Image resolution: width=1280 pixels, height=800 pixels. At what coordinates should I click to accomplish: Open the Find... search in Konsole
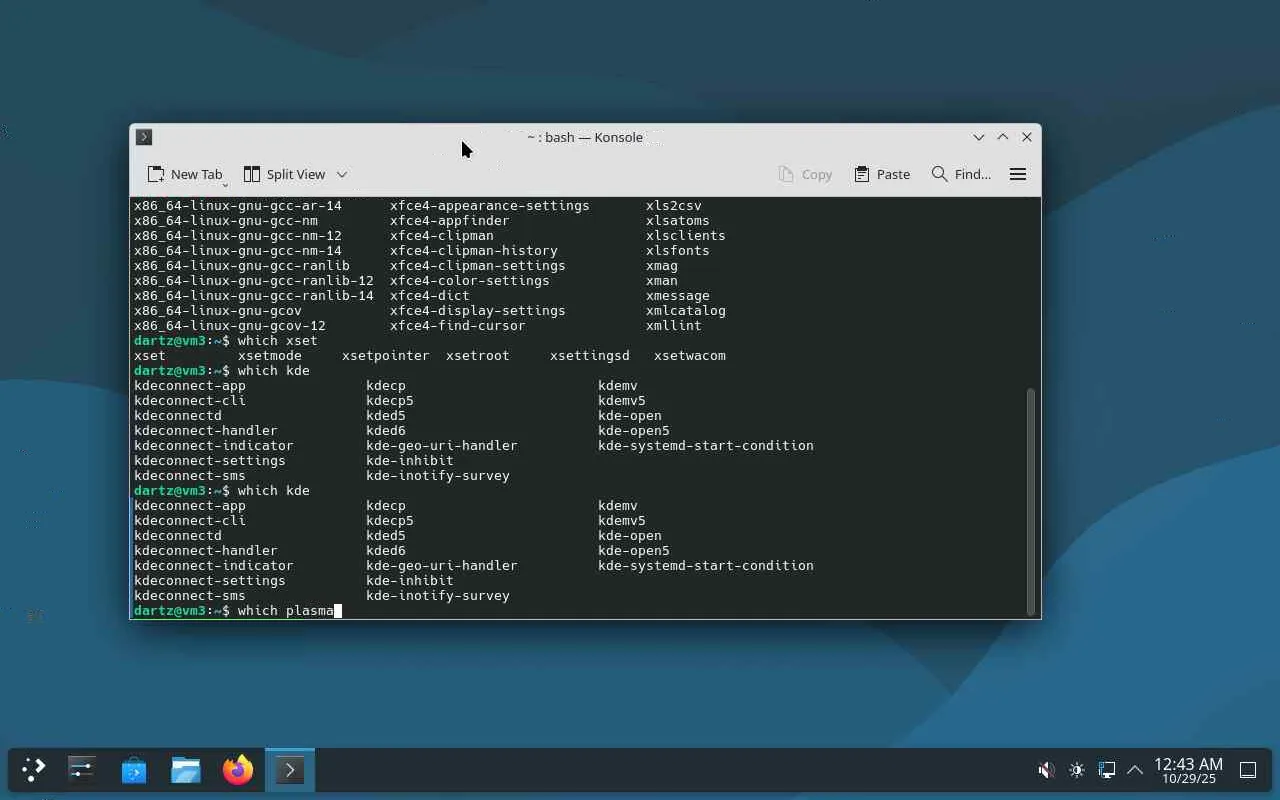click(x=961, y=174)
